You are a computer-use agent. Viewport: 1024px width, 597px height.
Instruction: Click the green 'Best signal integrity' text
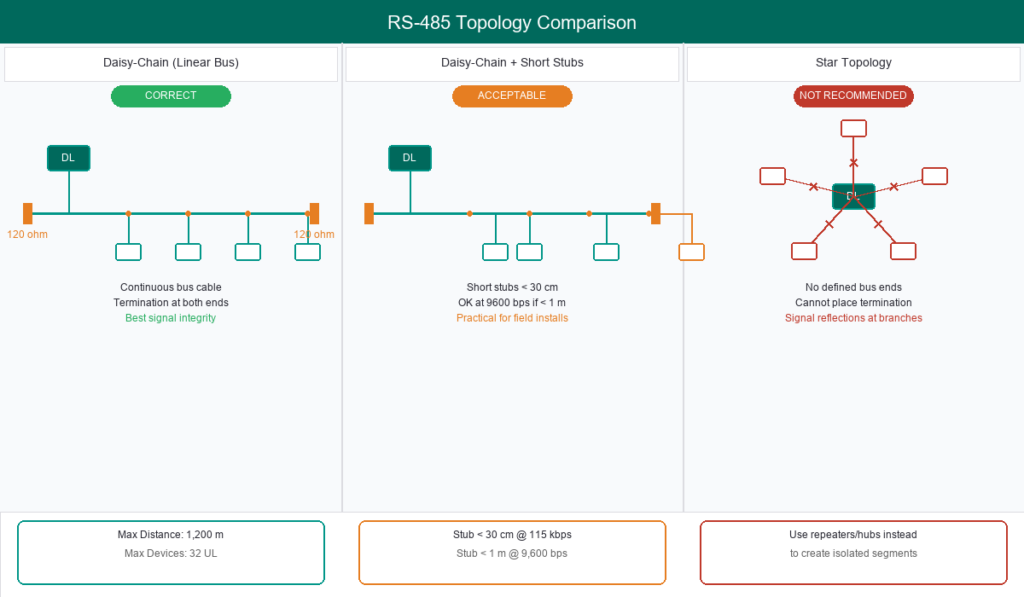[170, 318]
